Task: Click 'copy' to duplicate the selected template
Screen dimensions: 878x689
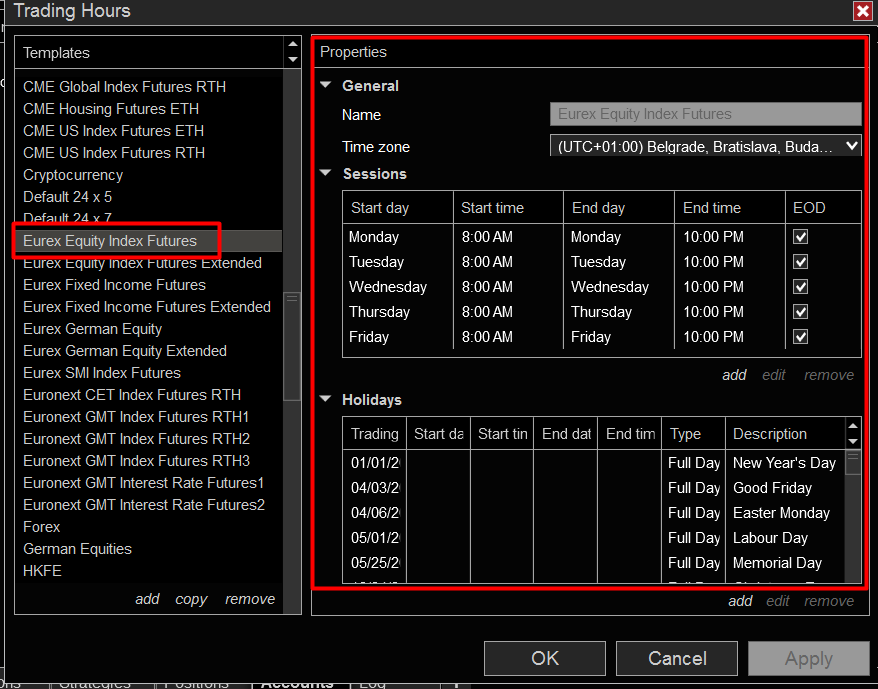Action: pos(191,598)
